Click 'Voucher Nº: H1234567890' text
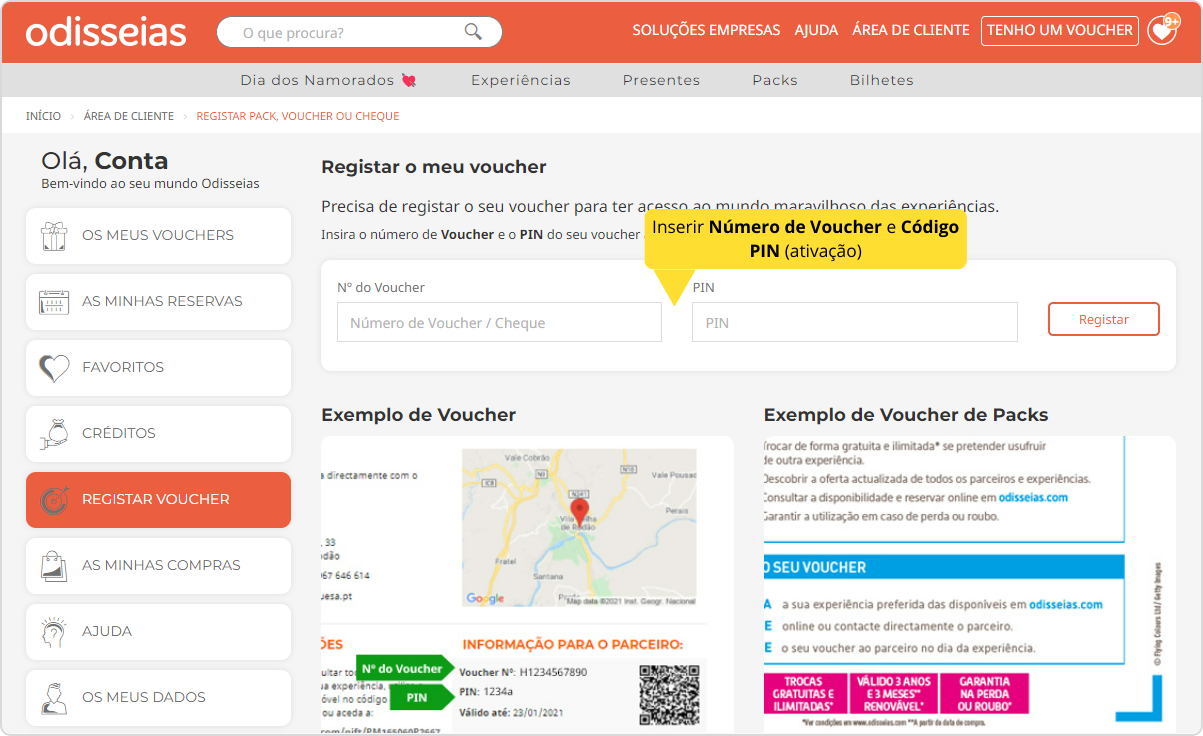The width and height of the screenshot is (1203, 736). pos(523,672)
